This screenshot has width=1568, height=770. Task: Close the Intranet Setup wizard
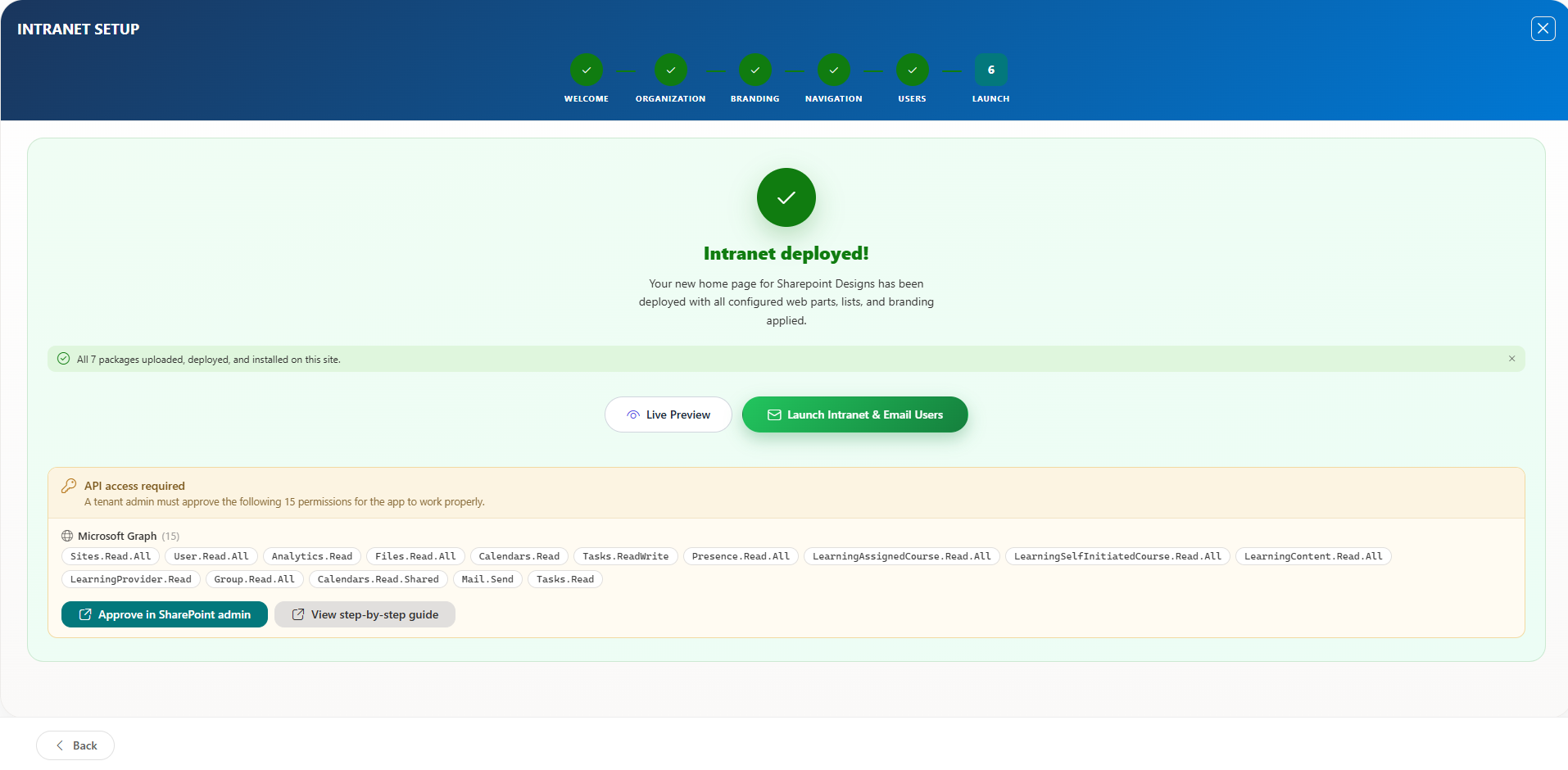click(1543, 29)
